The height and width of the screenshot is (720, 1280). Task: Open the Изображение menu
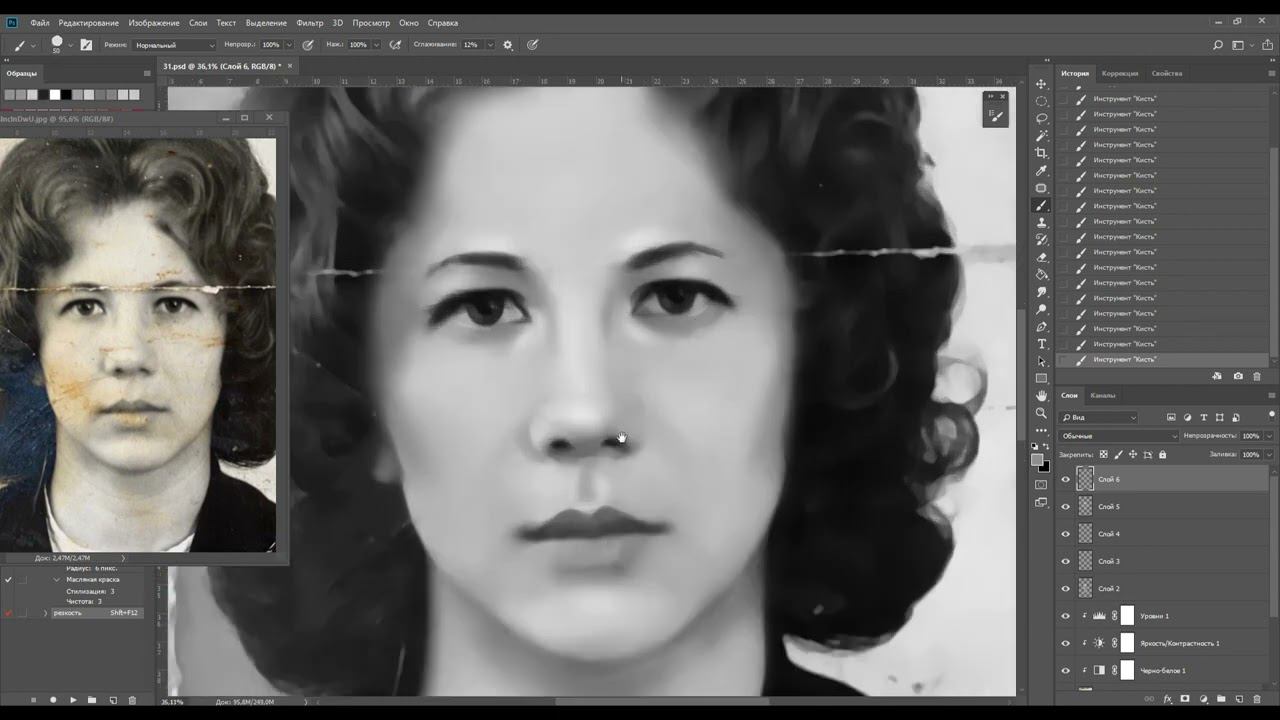pos(154,22)
